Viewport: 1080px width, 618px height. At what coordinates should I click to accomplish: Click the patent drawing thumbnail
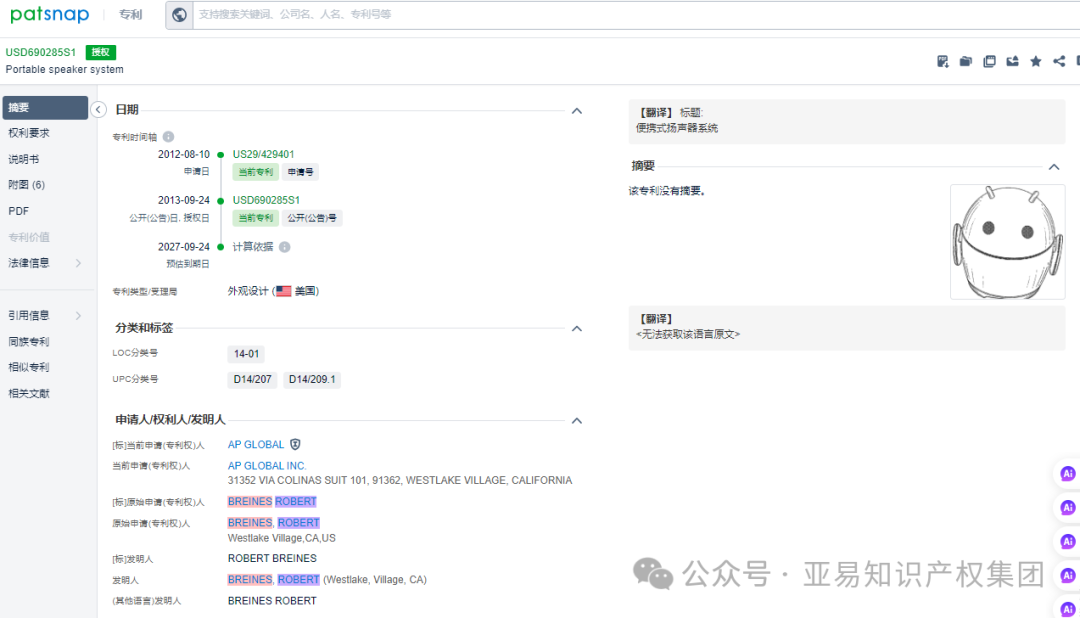1007,241
